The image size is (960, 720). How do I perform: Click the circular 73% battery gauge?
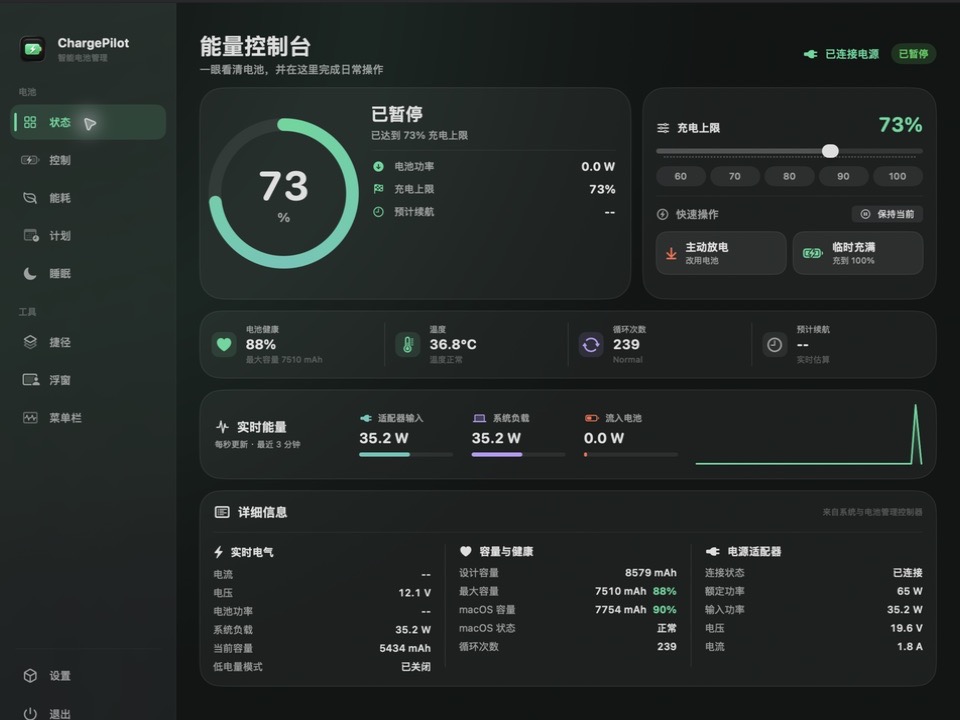coord(283,193)
